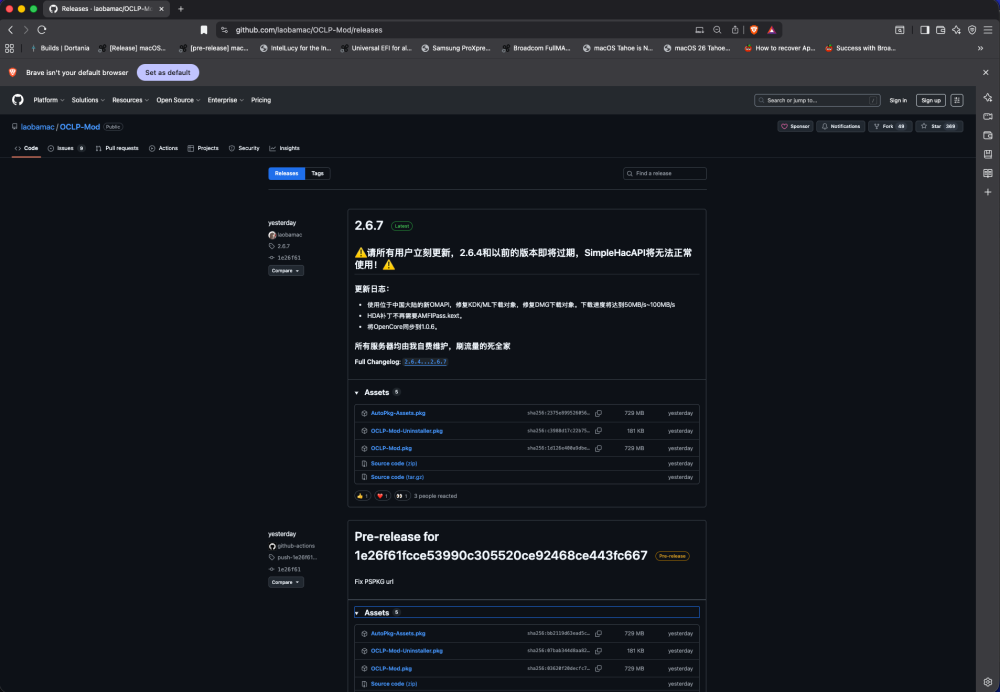Expand Open Source dropdown menu

coord(178,100)
